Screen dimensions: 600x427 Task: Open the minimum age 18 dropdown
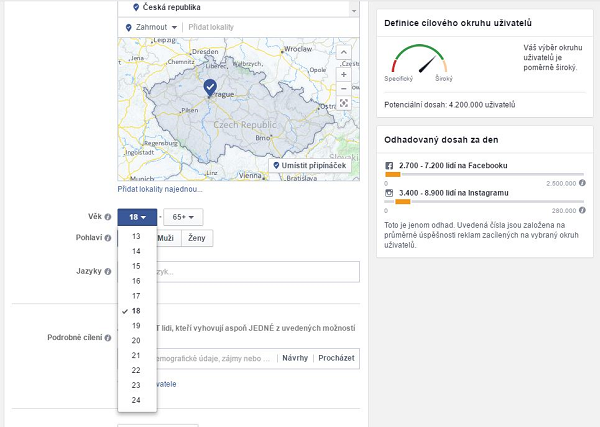(x=137, y=217)
